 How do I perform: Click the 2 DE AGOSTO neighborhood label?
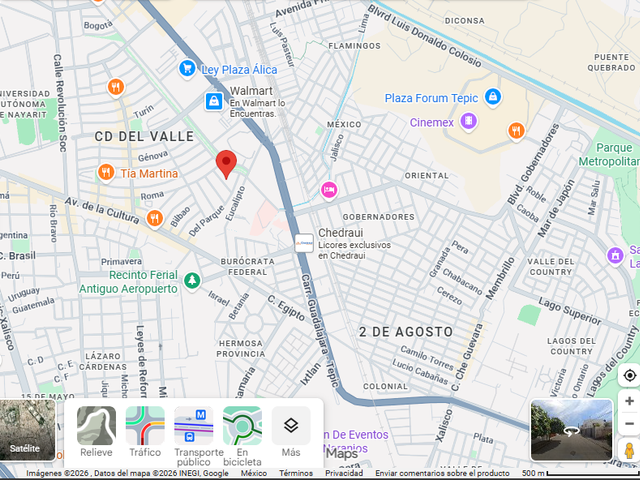click(x=406, y=332)
